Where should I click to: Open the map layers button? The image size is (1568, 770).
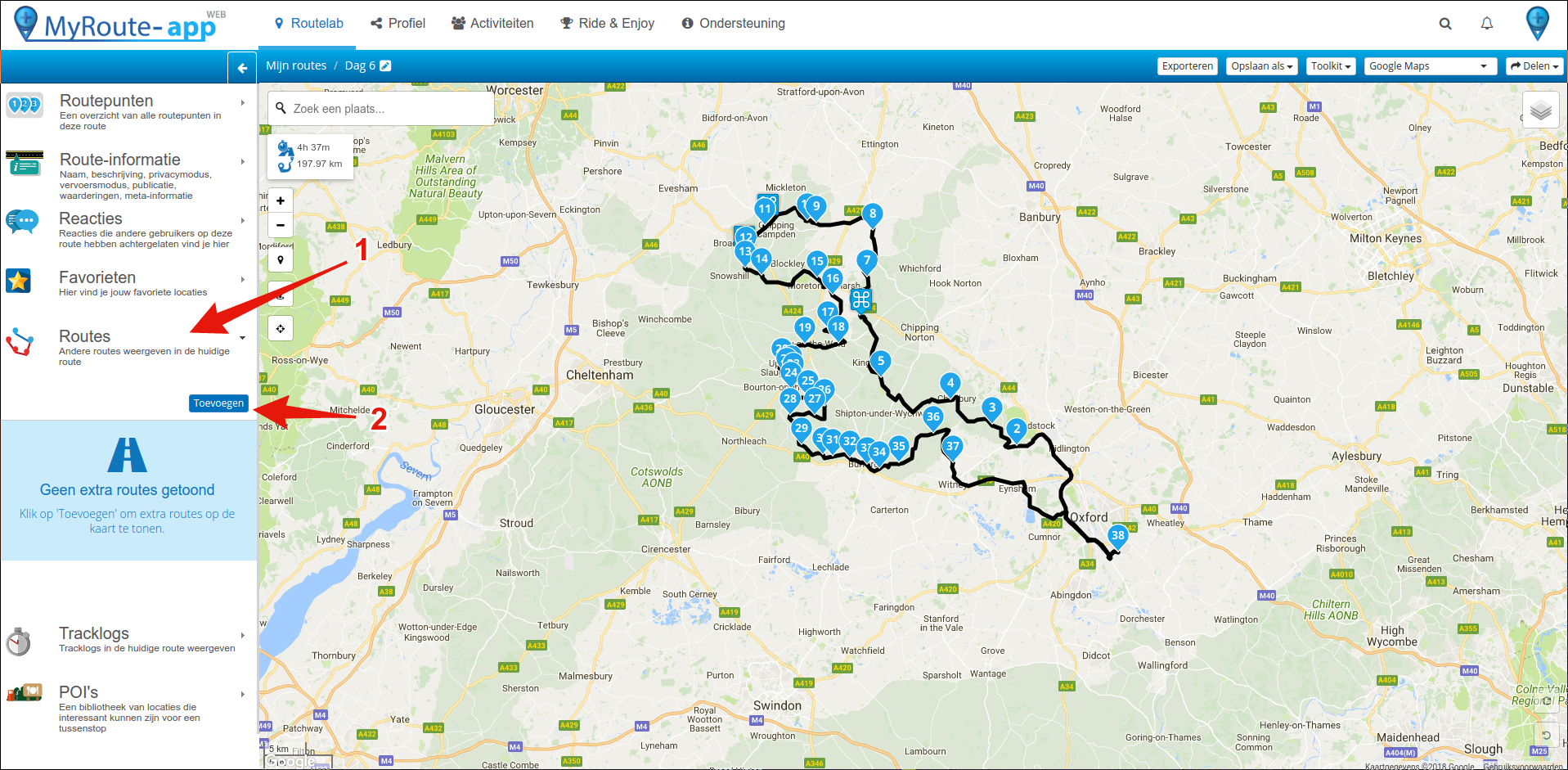(x=1540, y=110)
